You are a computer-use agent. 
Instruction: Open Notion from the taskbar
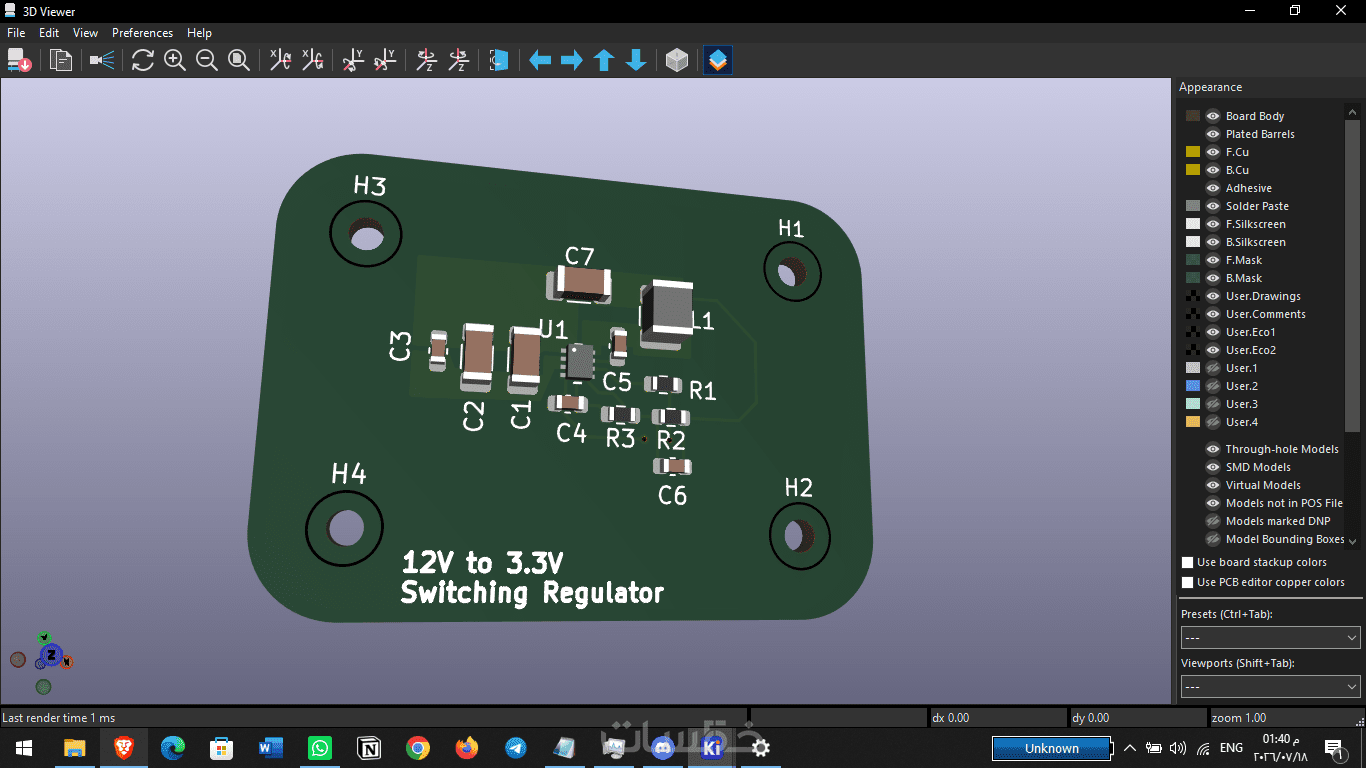click(369, 747)
